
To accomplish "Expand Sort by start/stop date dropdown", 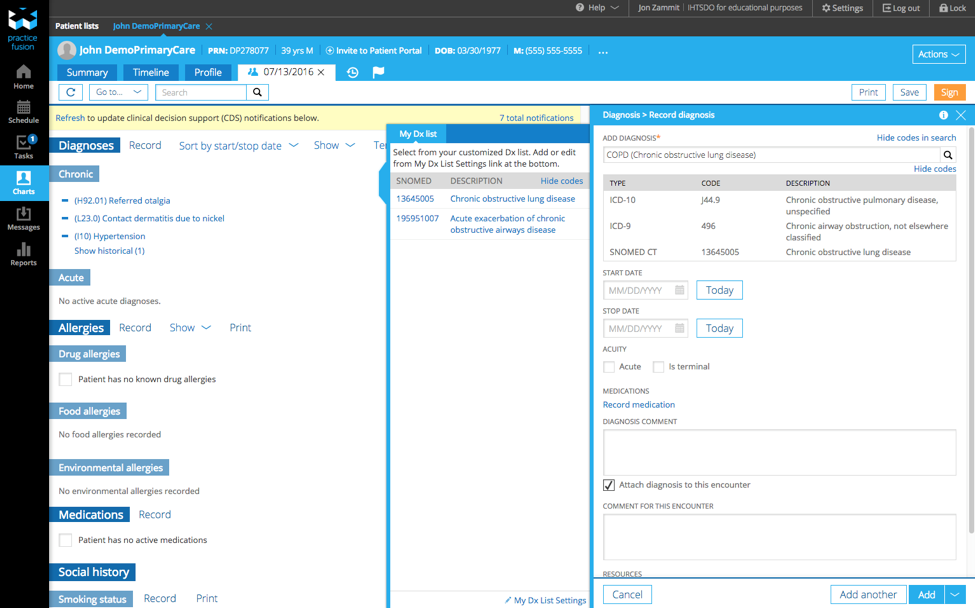I will point(238,145).
